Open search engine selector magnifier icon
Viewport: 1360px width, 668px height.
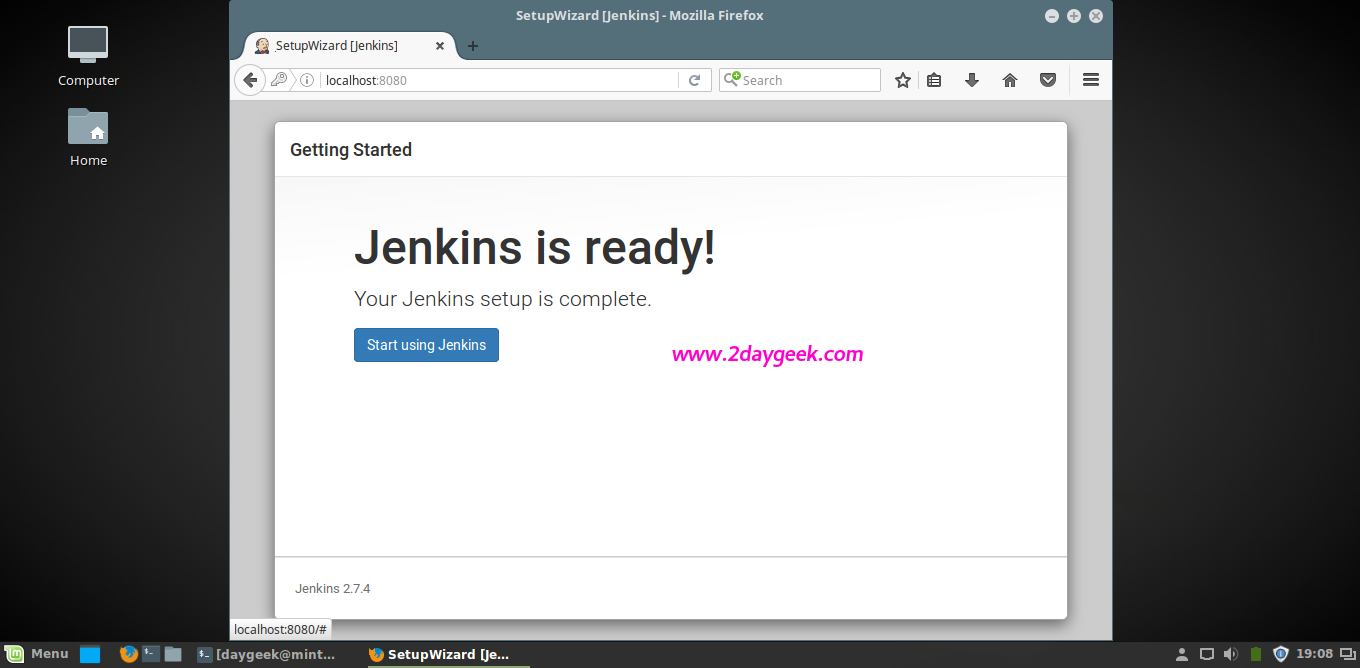(732, 79)
